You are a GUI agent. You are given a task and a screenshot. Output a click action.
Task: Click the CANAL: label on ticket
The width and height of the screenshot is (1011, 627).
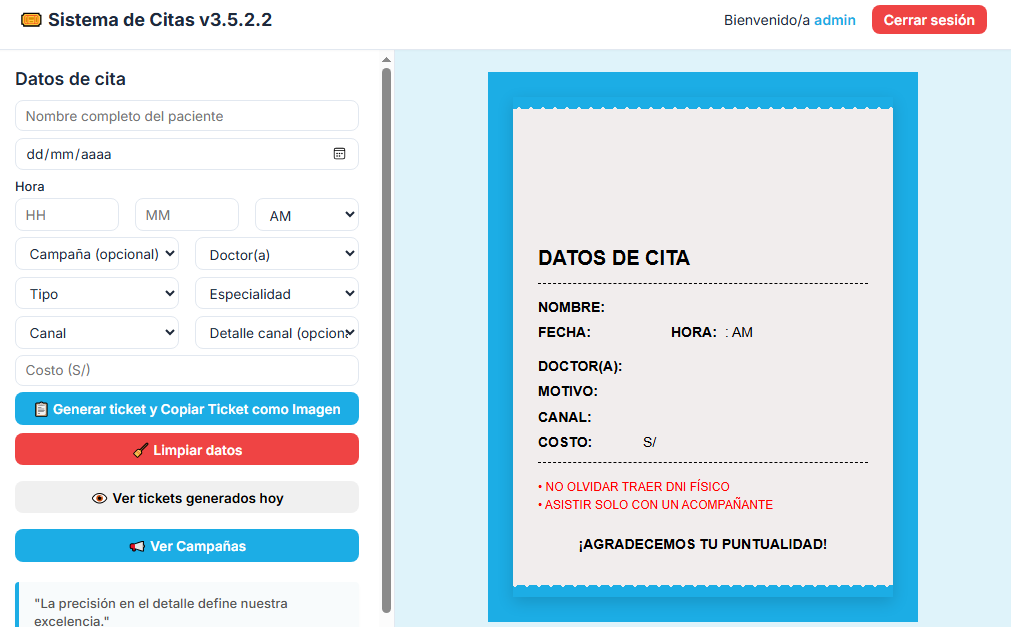(565, 417)
